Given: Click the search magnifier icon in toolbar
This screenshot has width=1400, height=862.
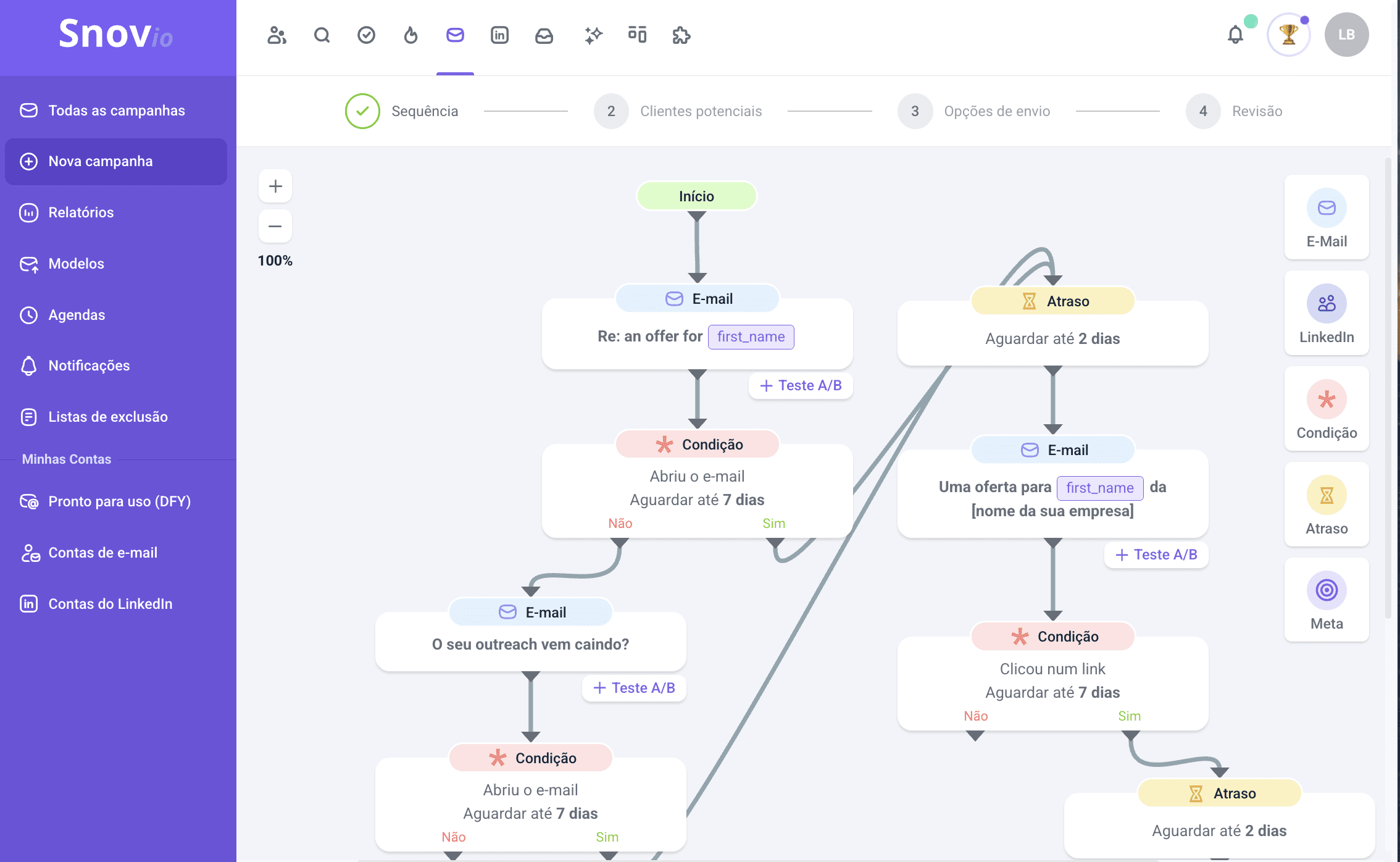Looking at the screenshot, I should [x=322, y=35].
